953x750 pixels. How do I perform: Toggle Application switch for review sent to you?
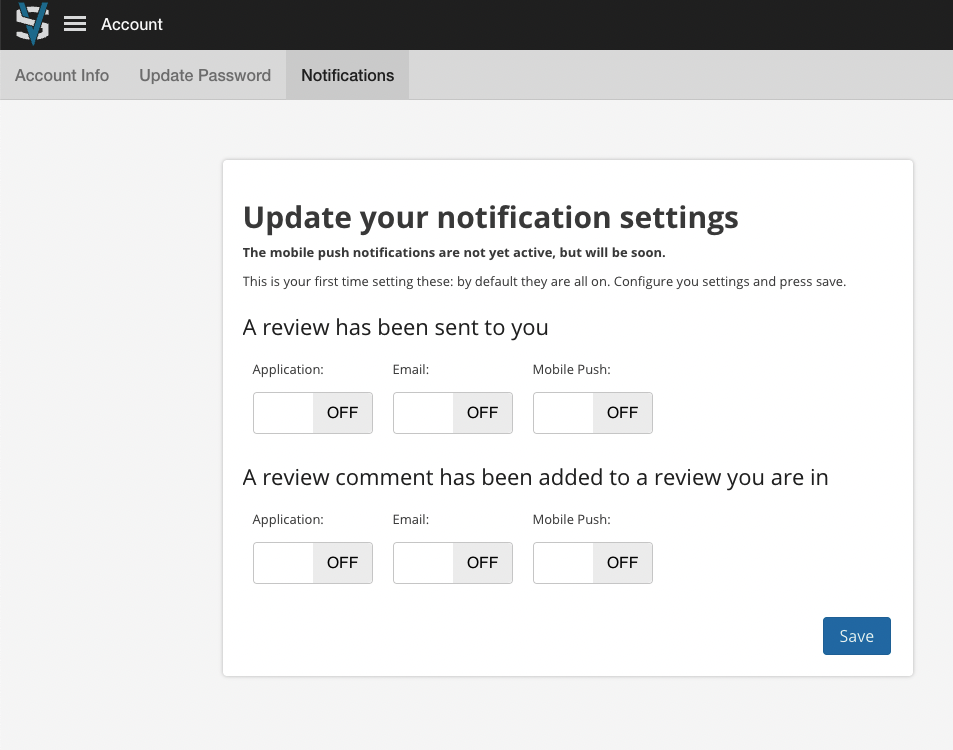click(x=313, y=413)
